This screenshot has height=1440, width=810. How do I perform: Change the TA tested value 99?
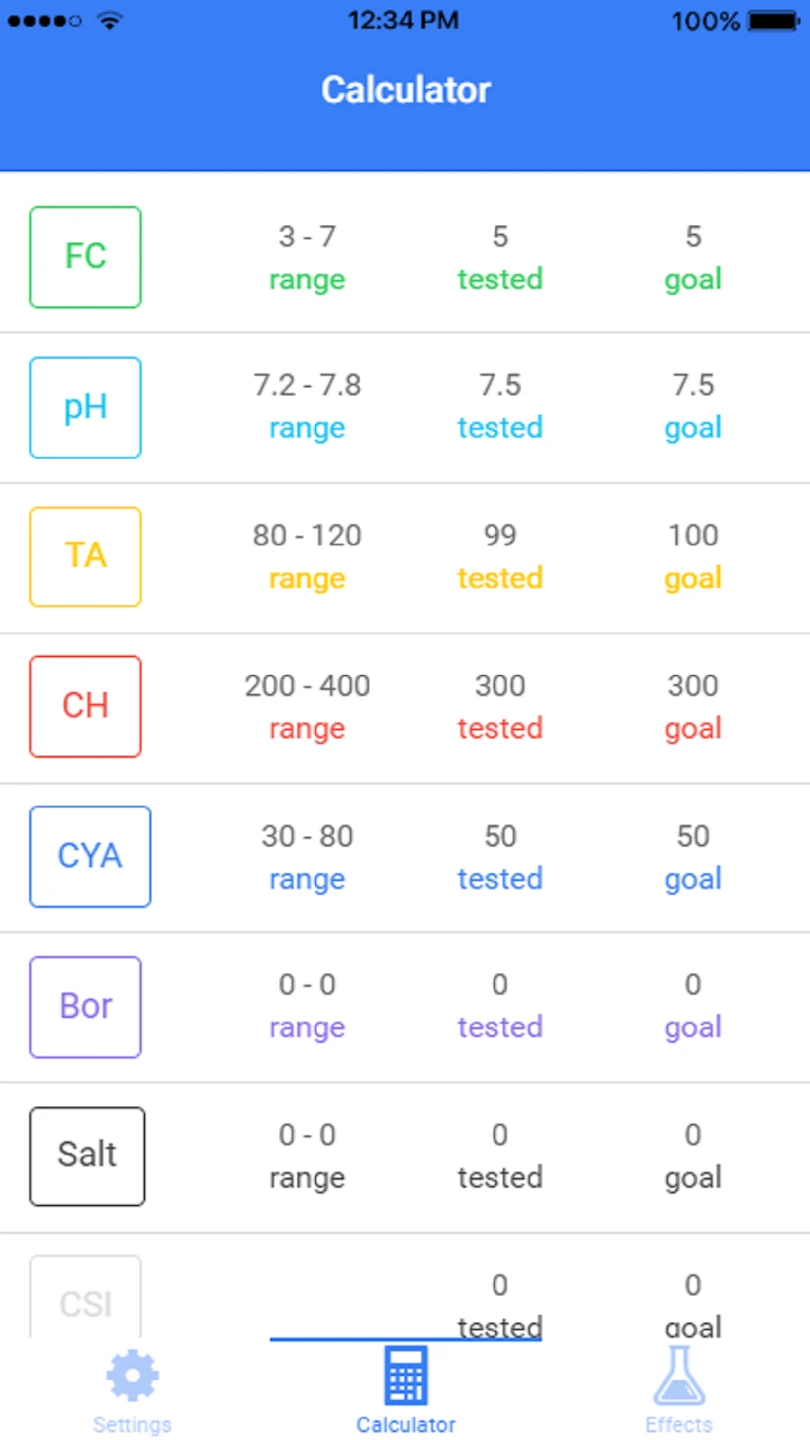(500, 536)
